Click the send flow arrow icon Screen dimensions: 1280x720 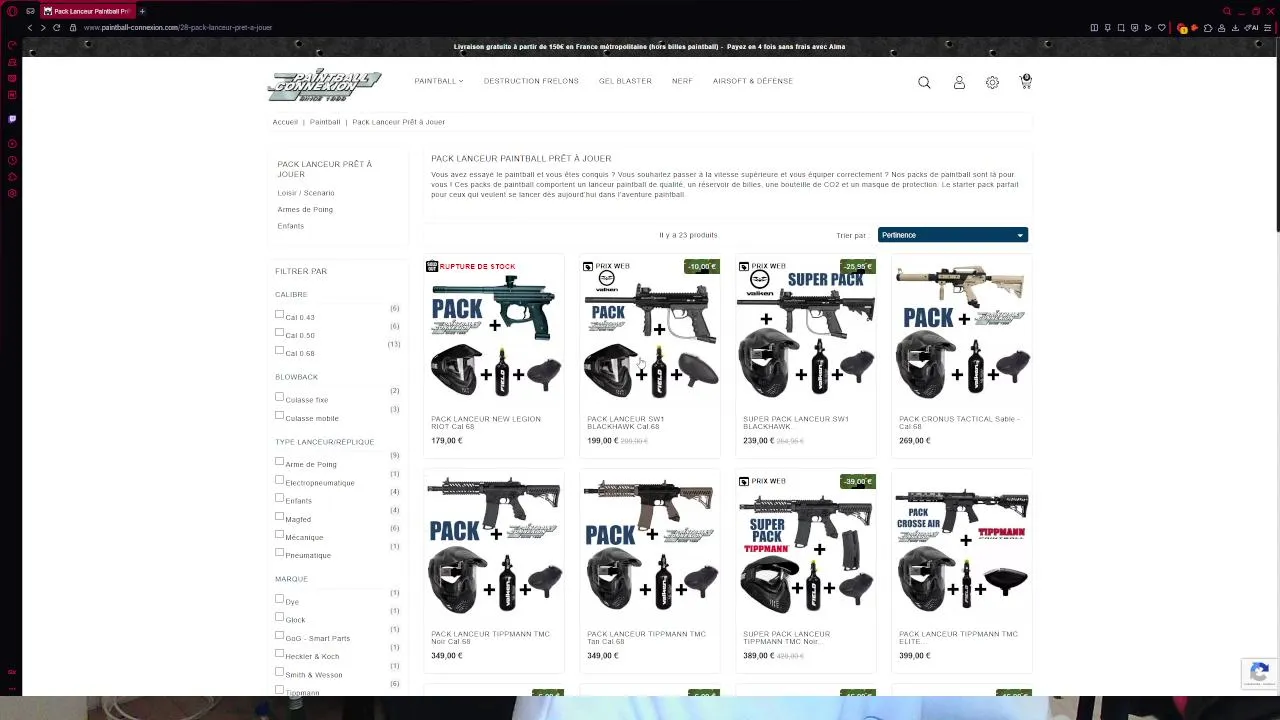(1148, 27)
